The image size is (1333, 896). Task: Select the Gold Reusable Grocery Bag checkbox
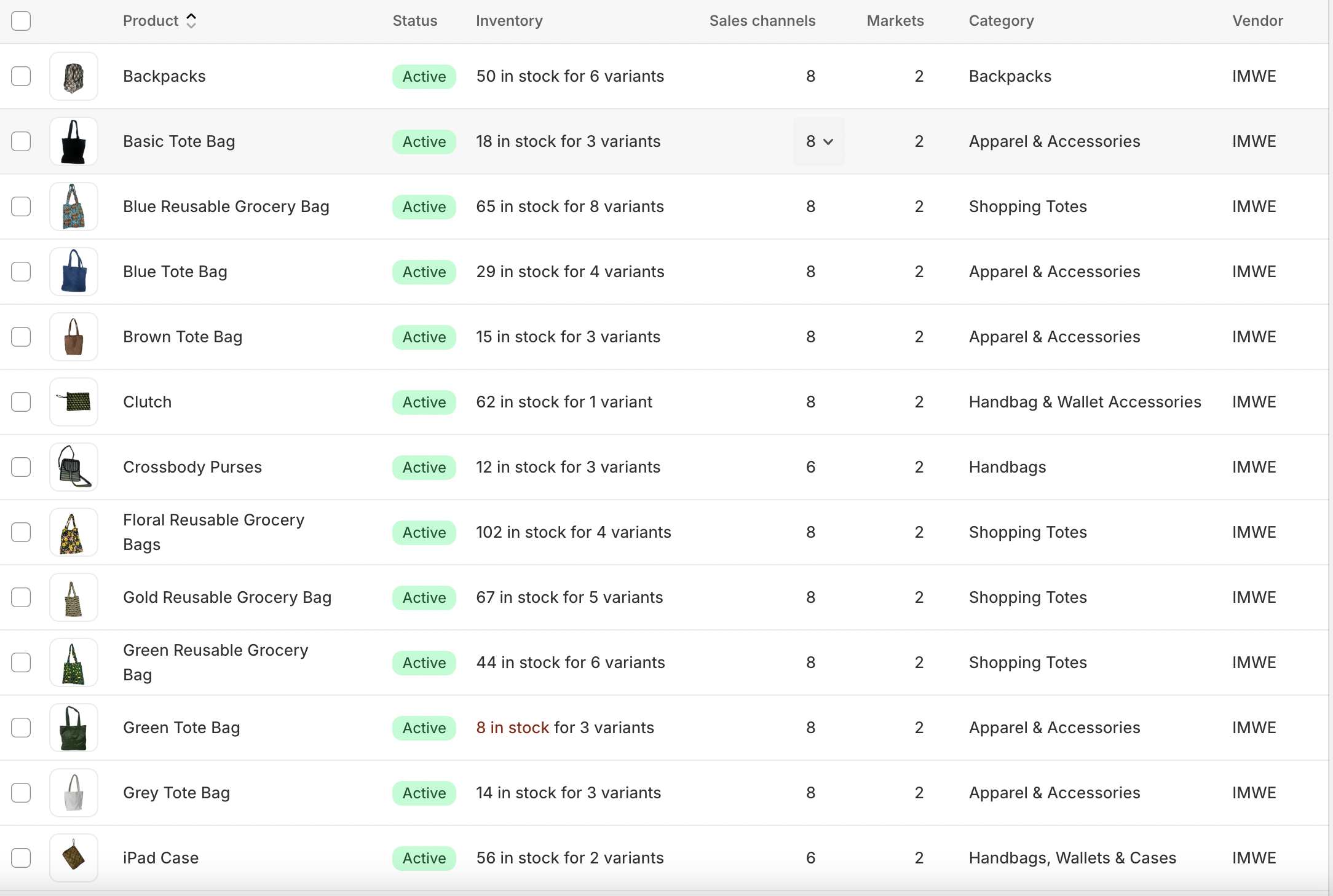21,598
